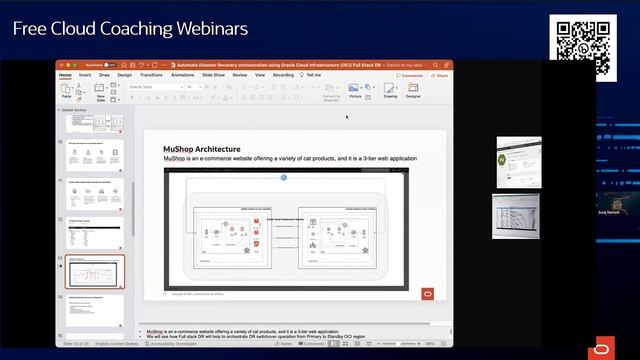Select slide 12 thumbnail
This screenshot has height=360, width=640.
[x=95, y=233]
